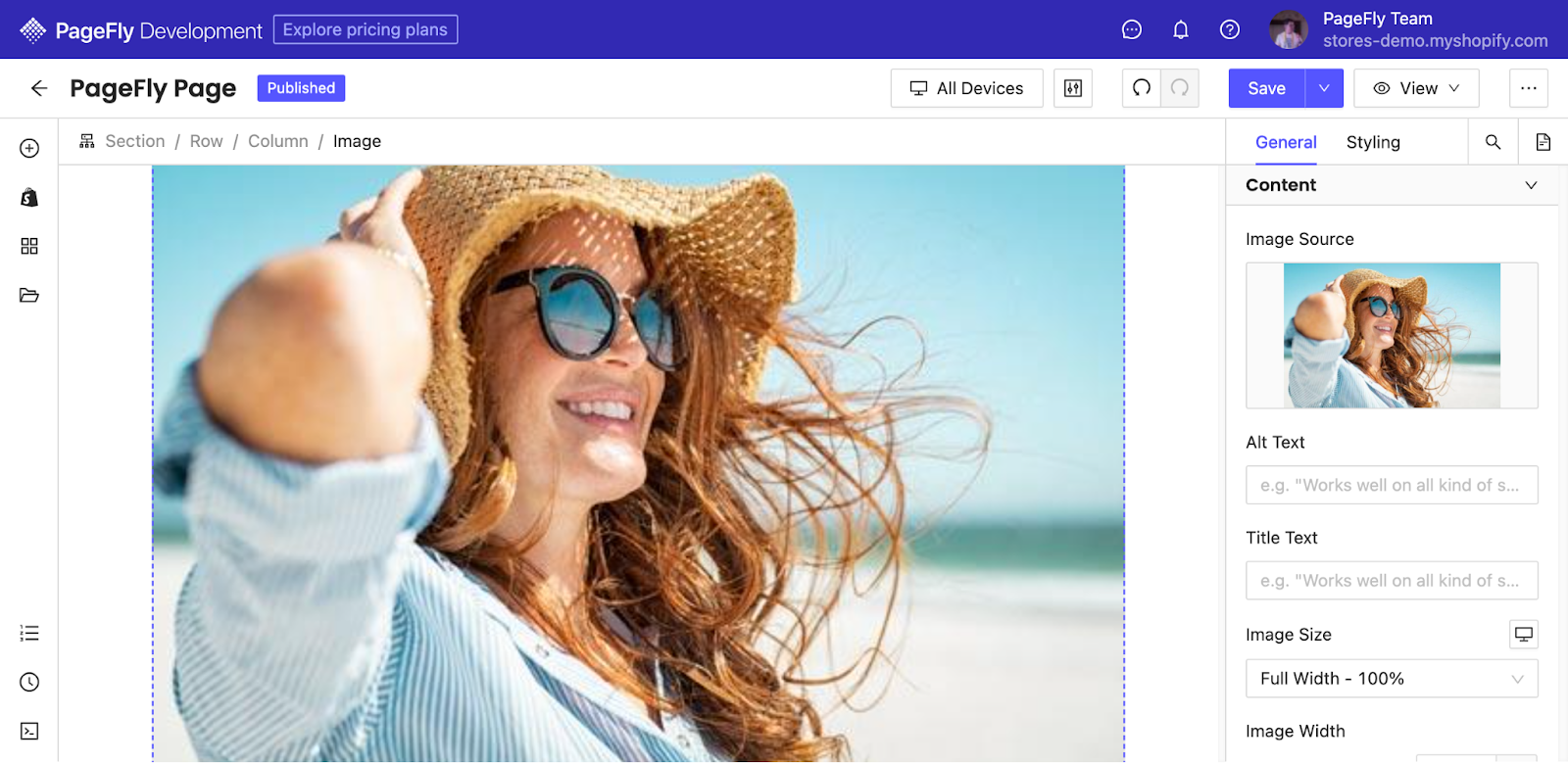Open the All Devices selector
Screen dimensions: 1568x763
coord(967,88)
